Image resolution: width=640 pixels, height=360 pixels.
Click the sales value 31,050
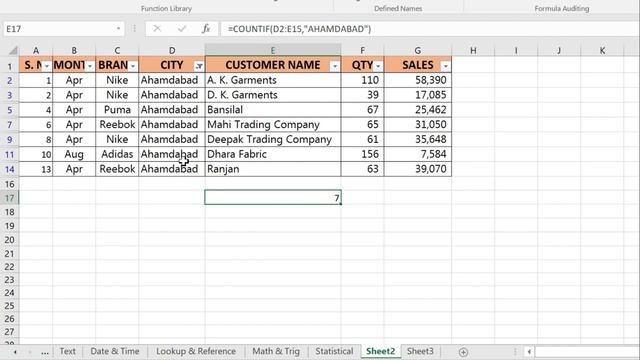(418, 124)
